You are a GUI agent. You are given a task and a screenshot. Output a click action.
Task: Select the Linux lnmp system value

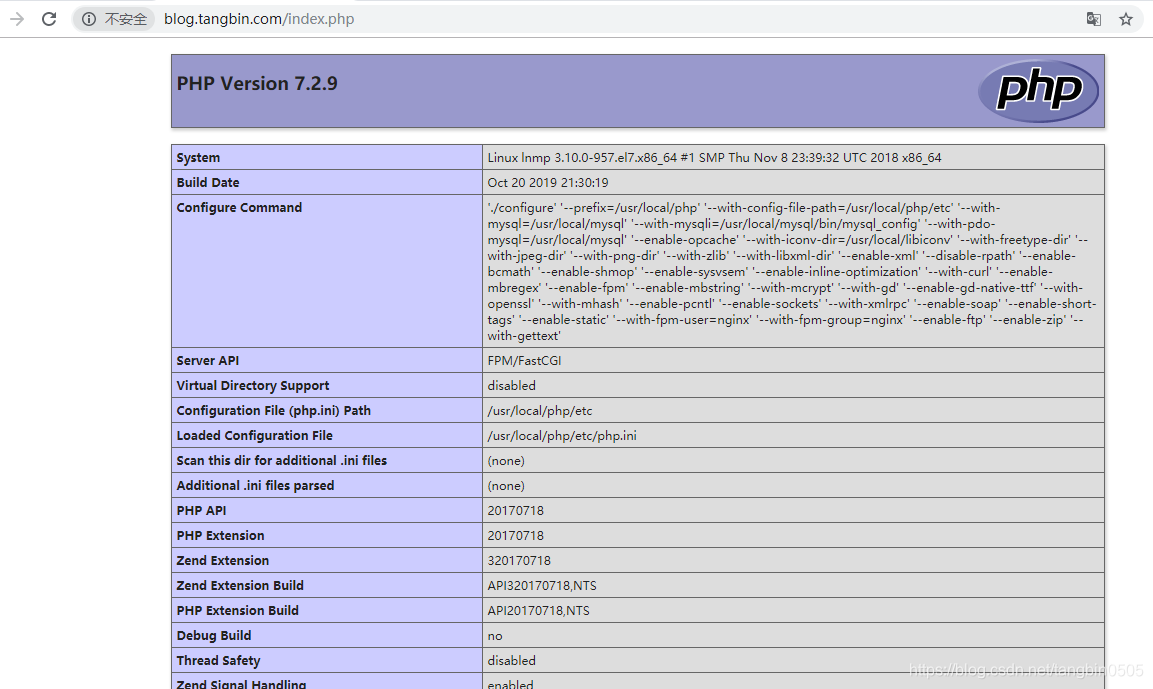tap(714, 157)
